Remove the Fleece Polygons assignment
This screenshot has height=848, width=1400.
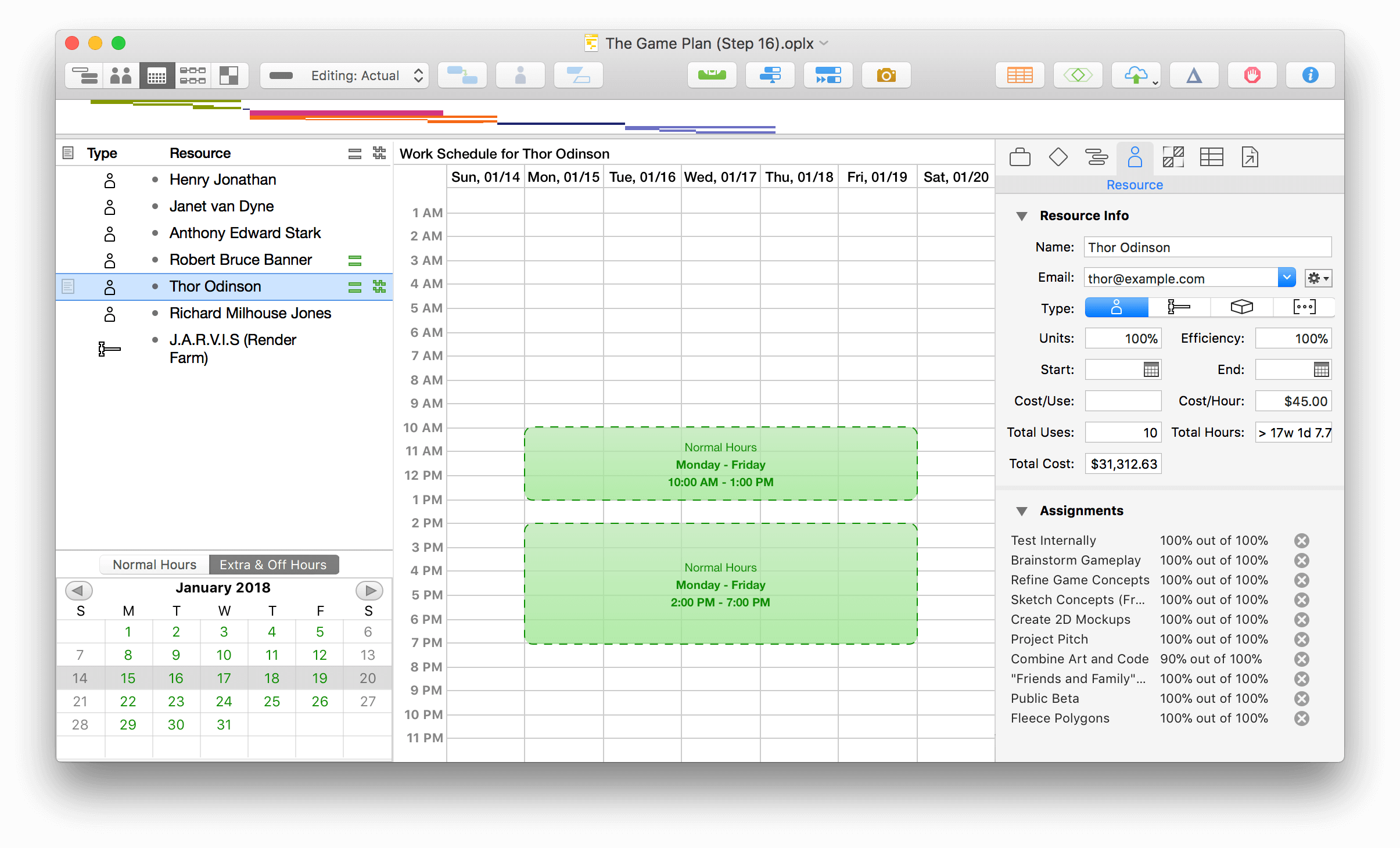pos(1302,718)
